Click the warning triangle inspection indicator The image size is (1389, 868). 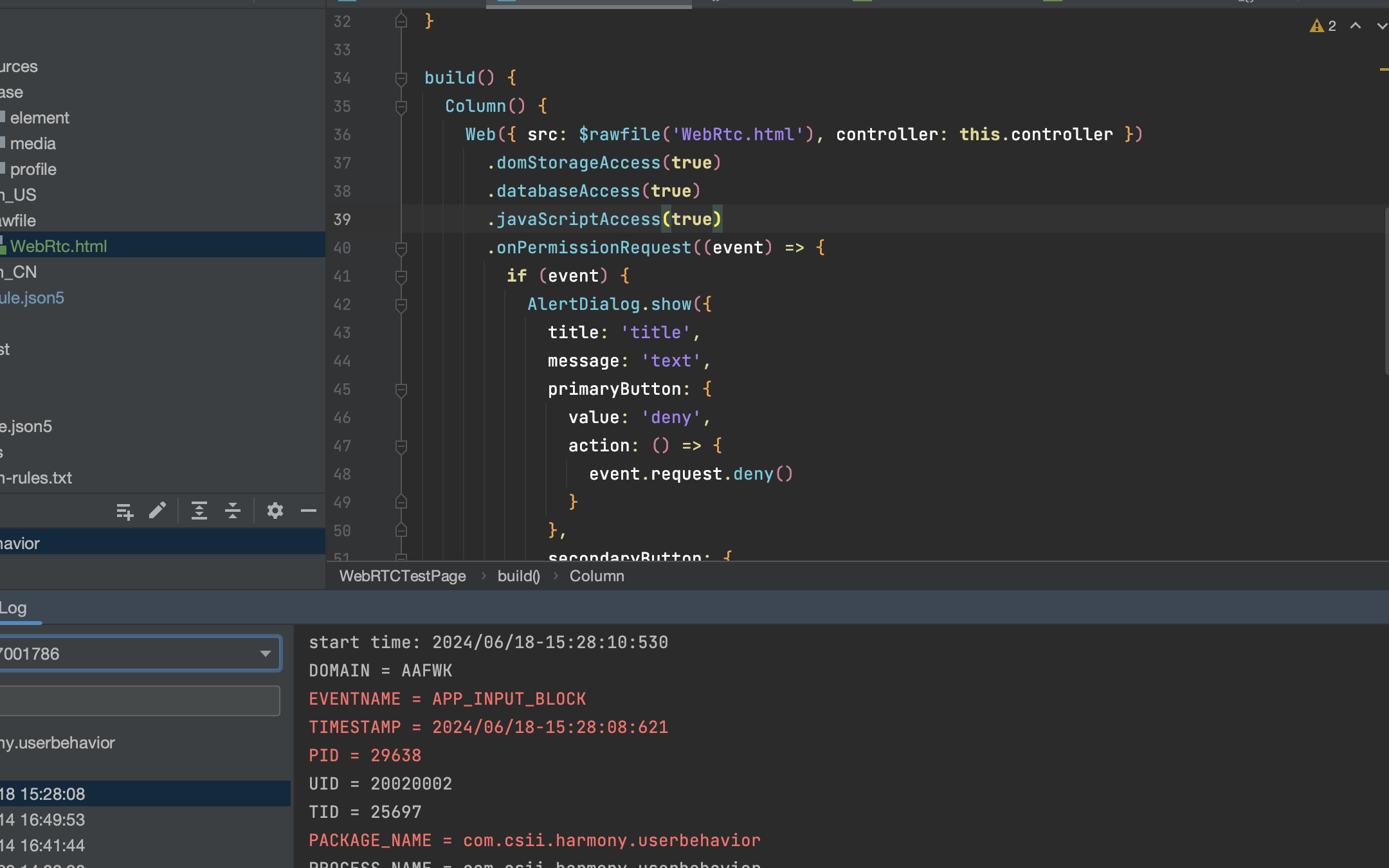click(x=1316, y=26)
